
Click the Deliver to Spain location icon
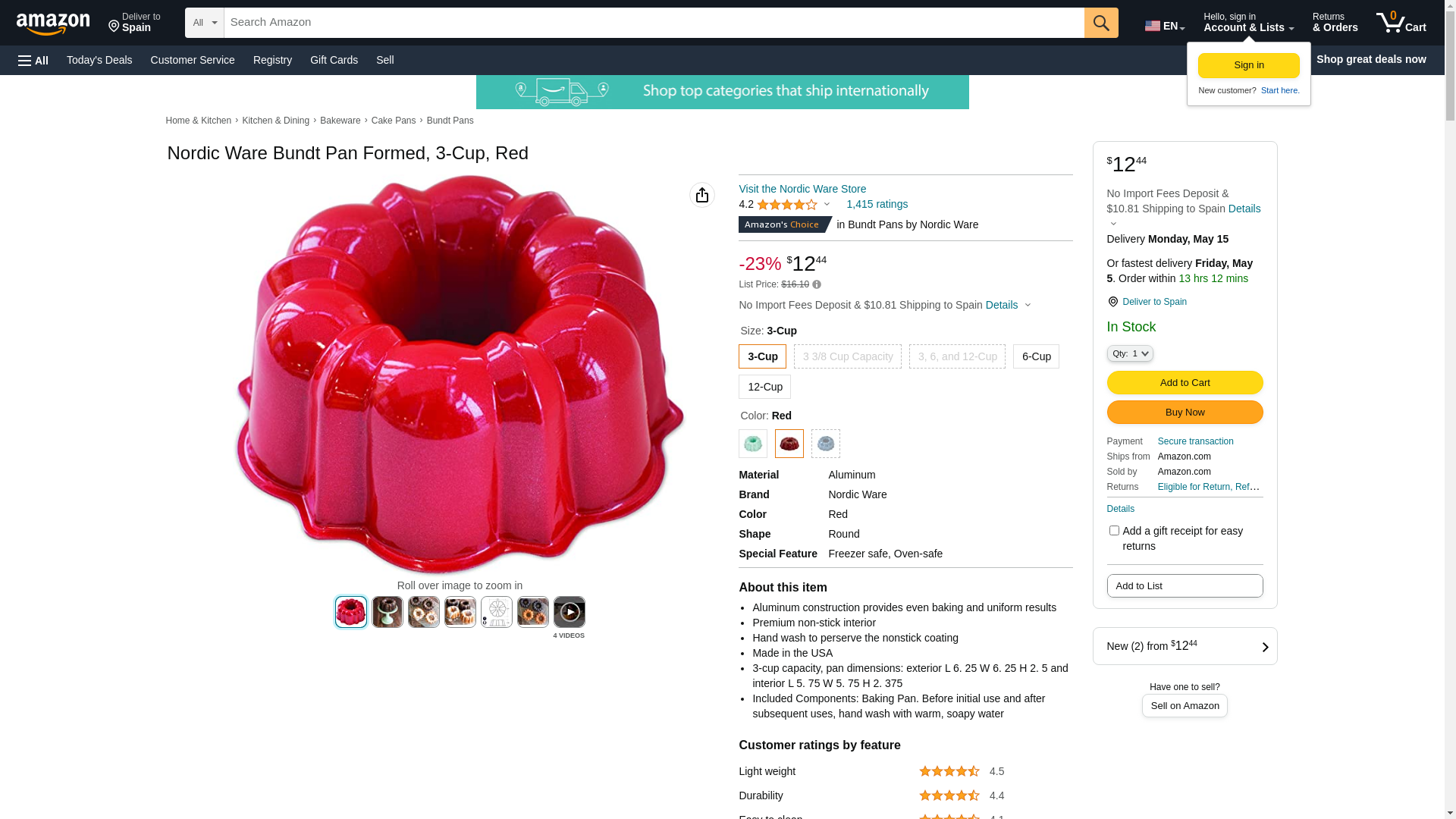[x=1112, y=302]
